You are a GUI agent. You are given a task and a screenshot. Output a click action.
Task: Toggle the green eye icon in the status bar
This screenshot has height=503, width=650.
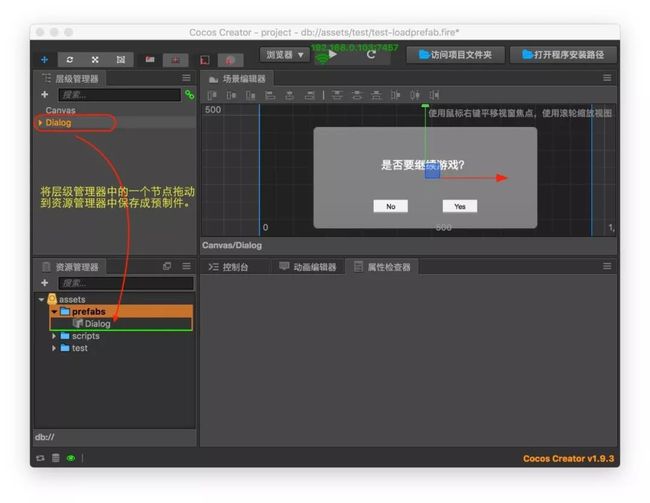click(x=71, y=458)
